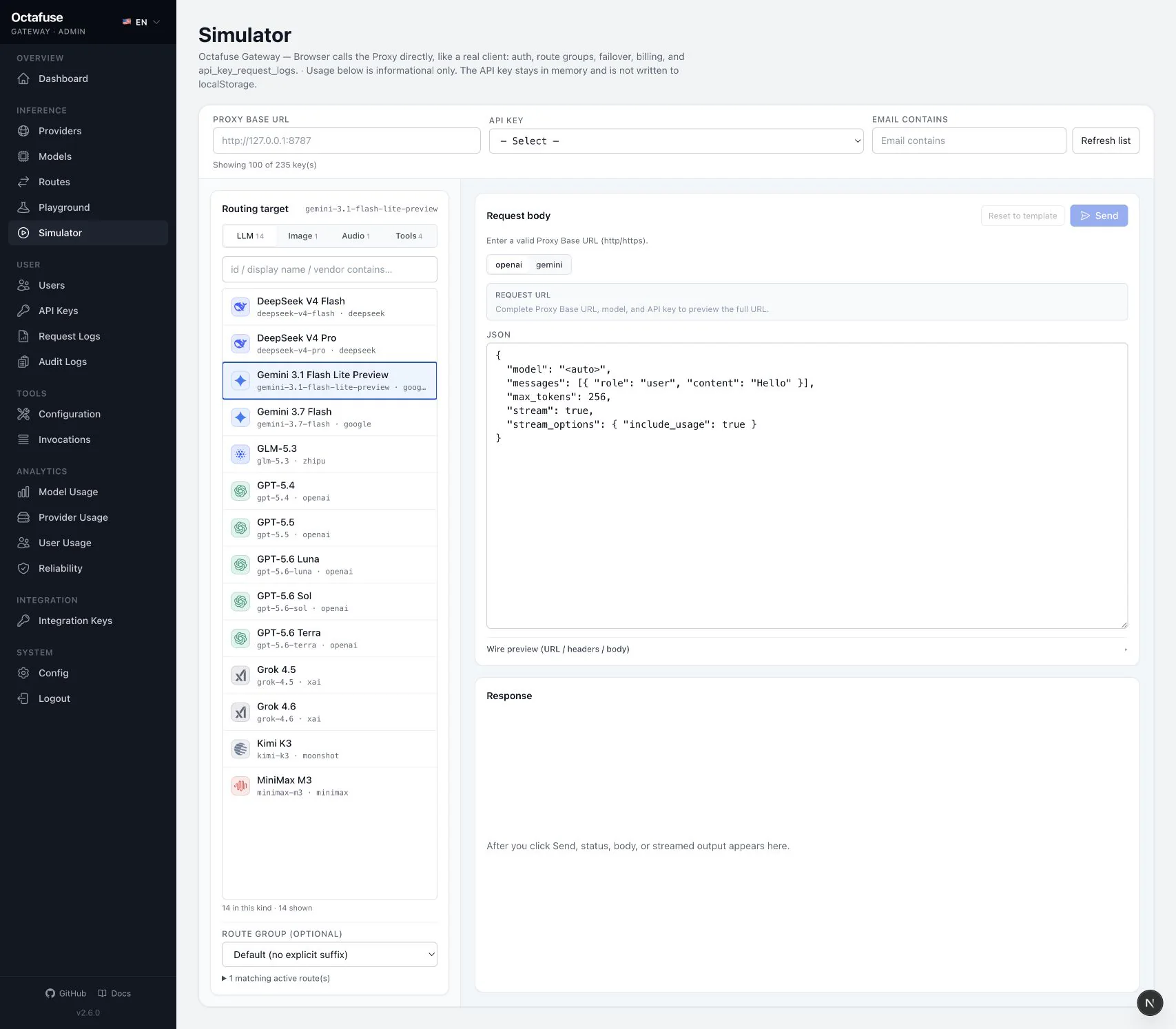Click the DeepSeek V4 Flash whale icon
Image resolution: width=1176 pixels, height=1029 pixels.
[x=240, y=306]
